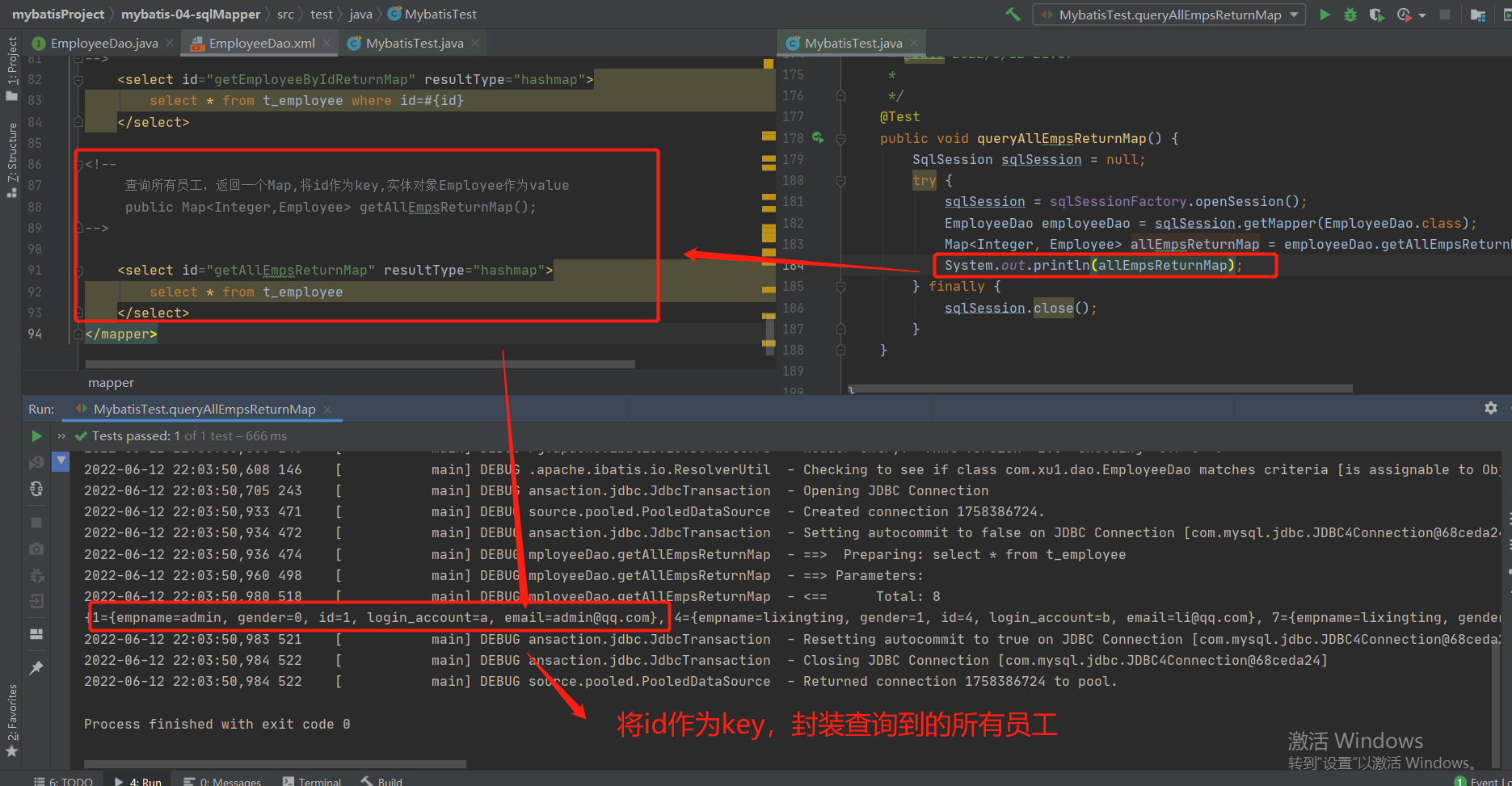Collapse the try block fold marker at line 180

(840, 181)
